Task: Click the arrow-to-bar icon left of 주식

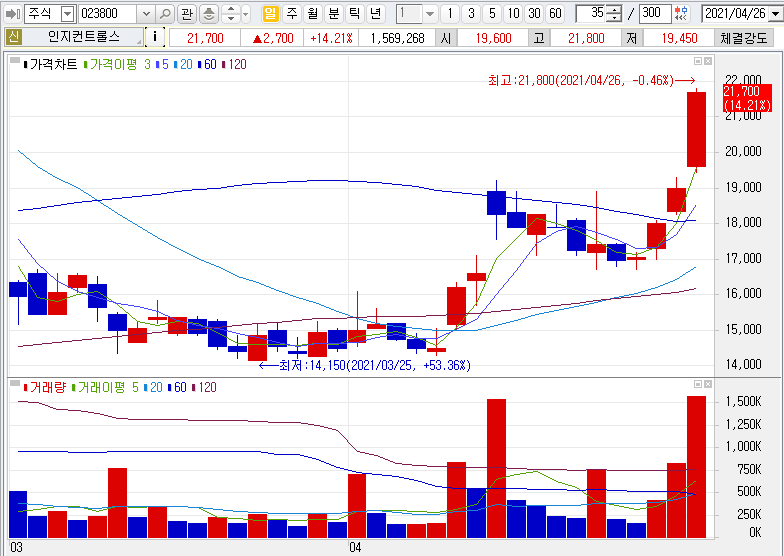Action: point(12,14)
